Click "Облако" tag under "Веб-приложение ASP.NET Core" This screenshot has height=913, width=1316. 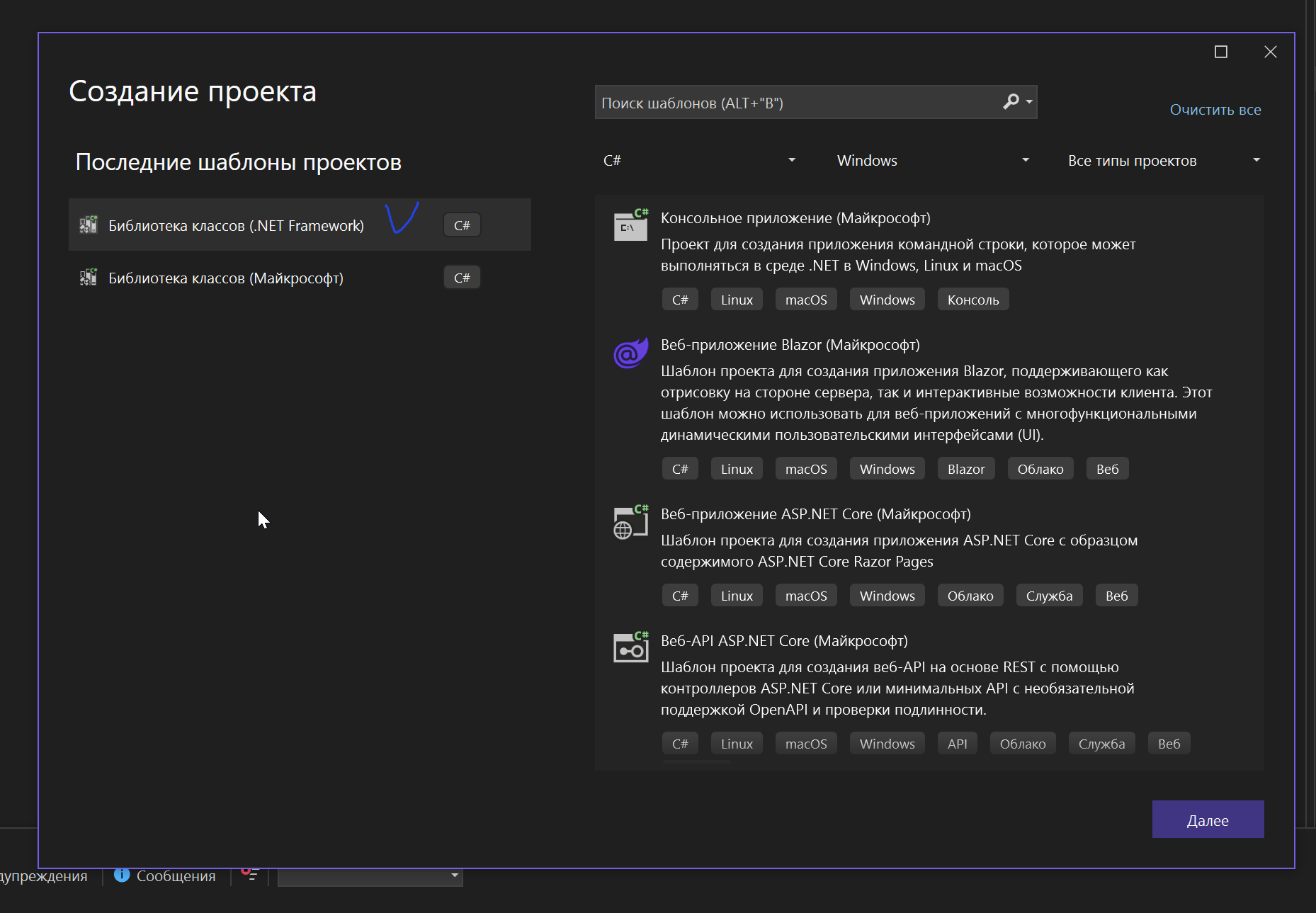click(970, 596)
